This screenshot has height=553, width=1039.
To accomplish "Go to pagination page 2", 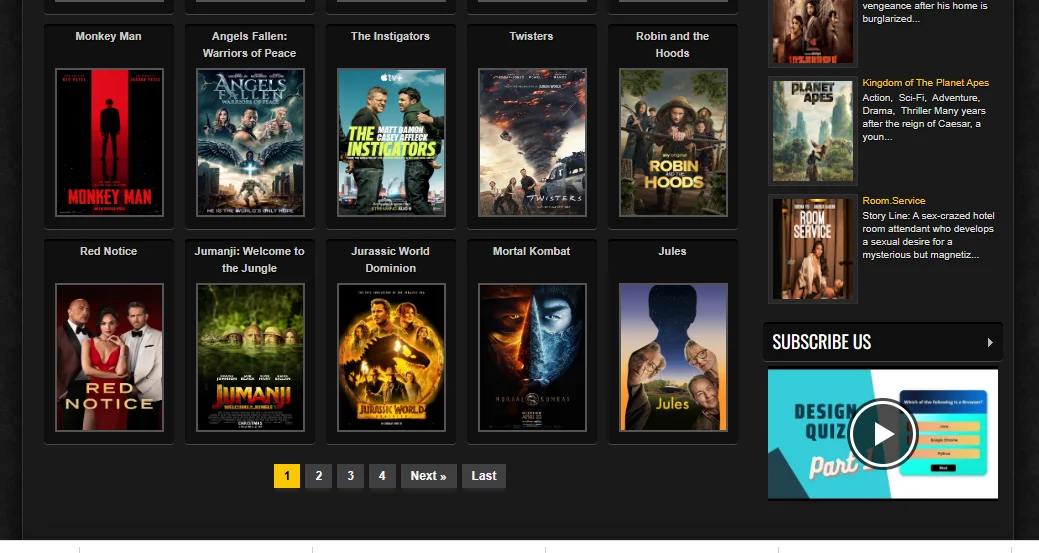I will pos(319,476).
